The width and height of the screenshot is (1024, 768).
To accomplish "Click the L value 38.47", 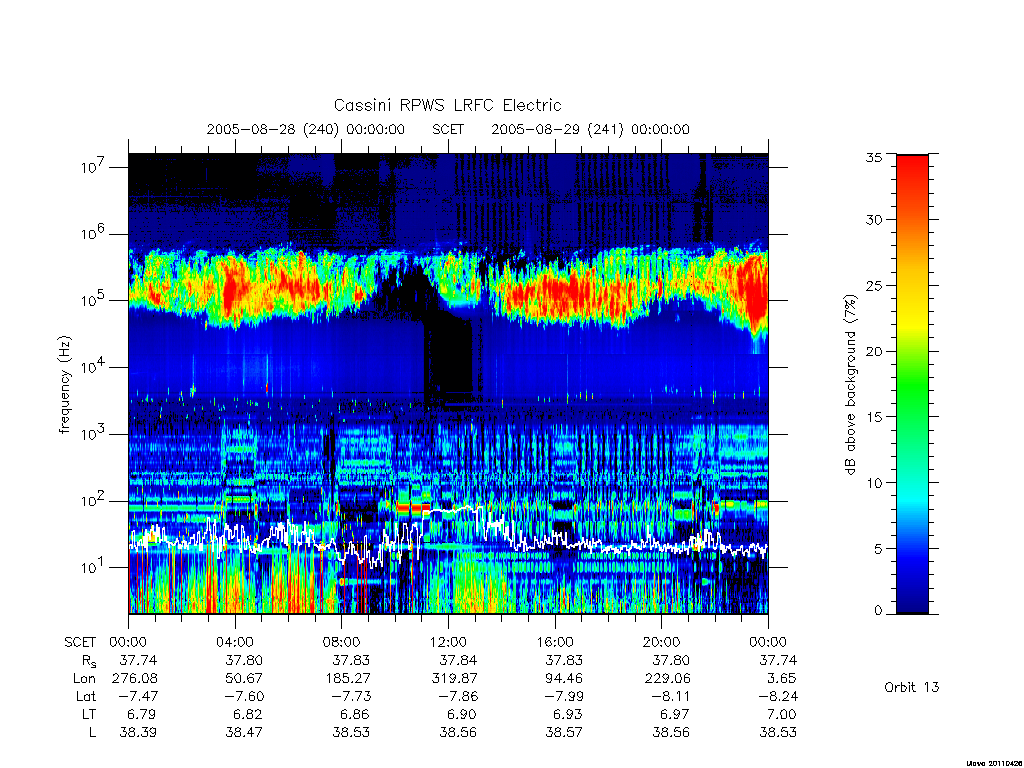I will [x=245, y=733].
